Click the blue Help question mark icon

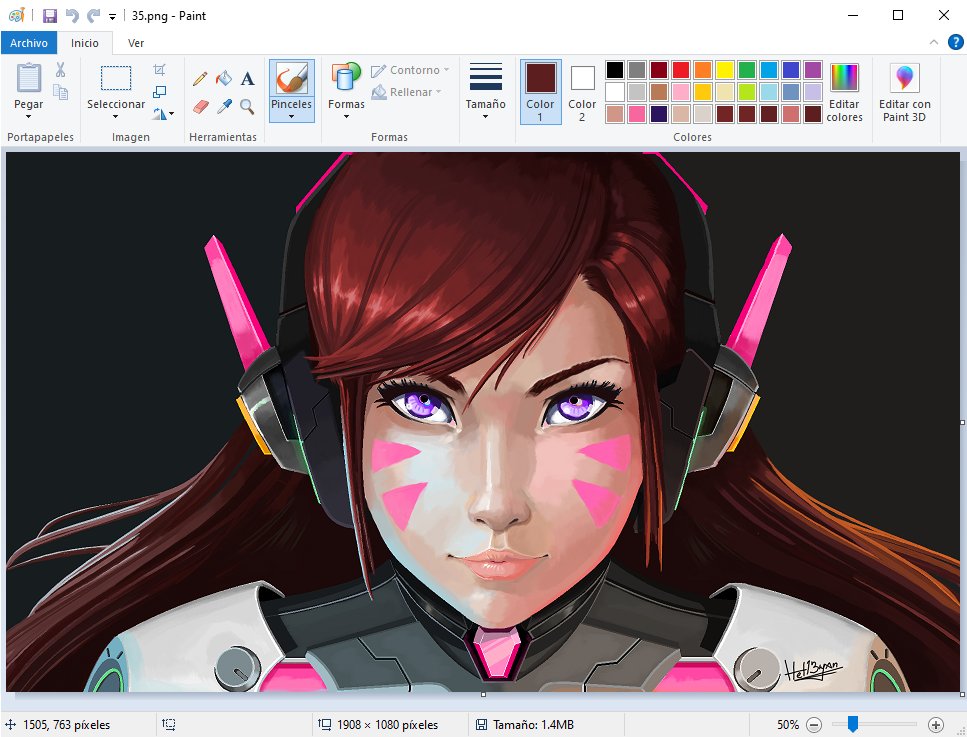[x=955, y=43]
